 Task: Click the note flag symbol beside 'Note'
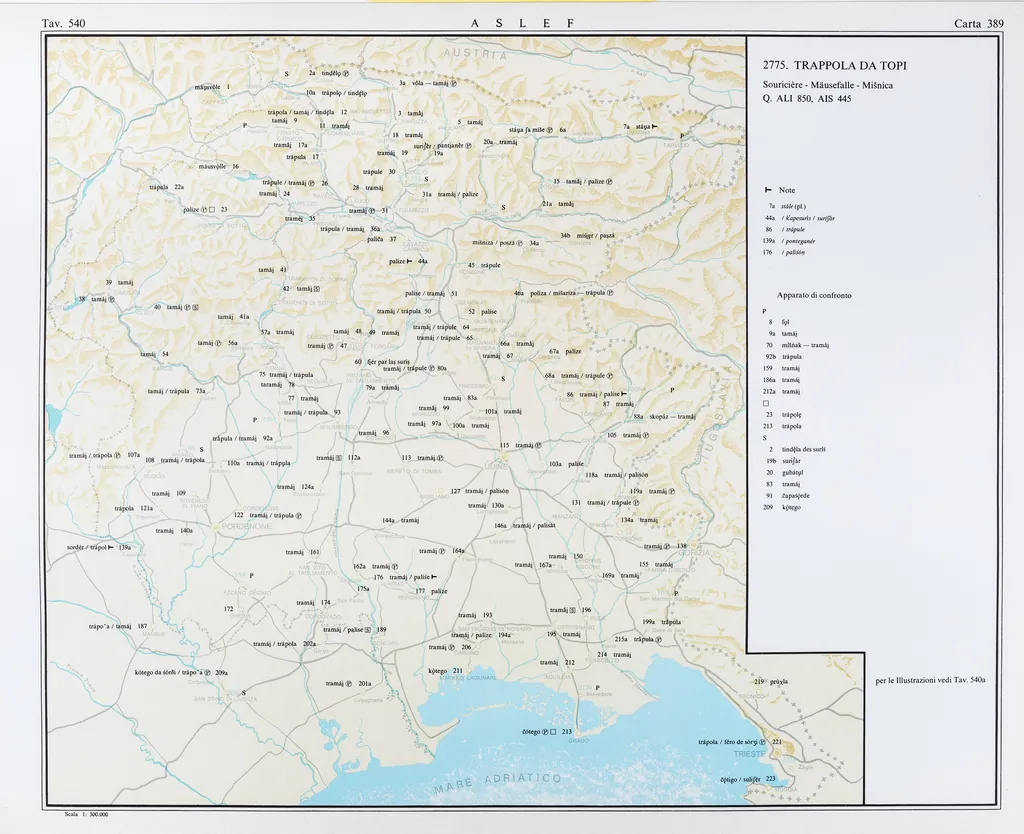coord(768,190)
